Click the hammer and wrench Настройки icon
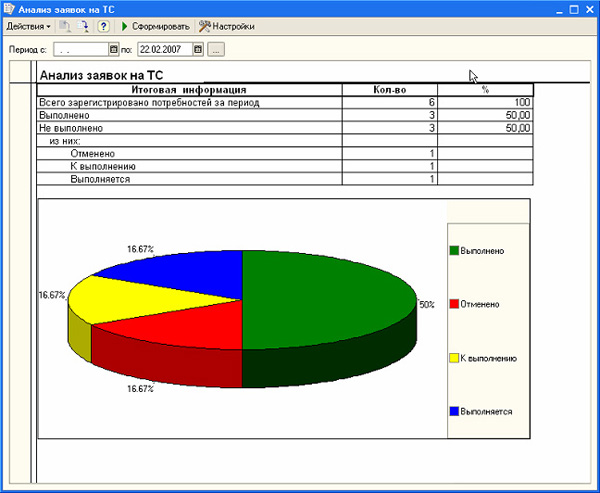 pos(205,26)
